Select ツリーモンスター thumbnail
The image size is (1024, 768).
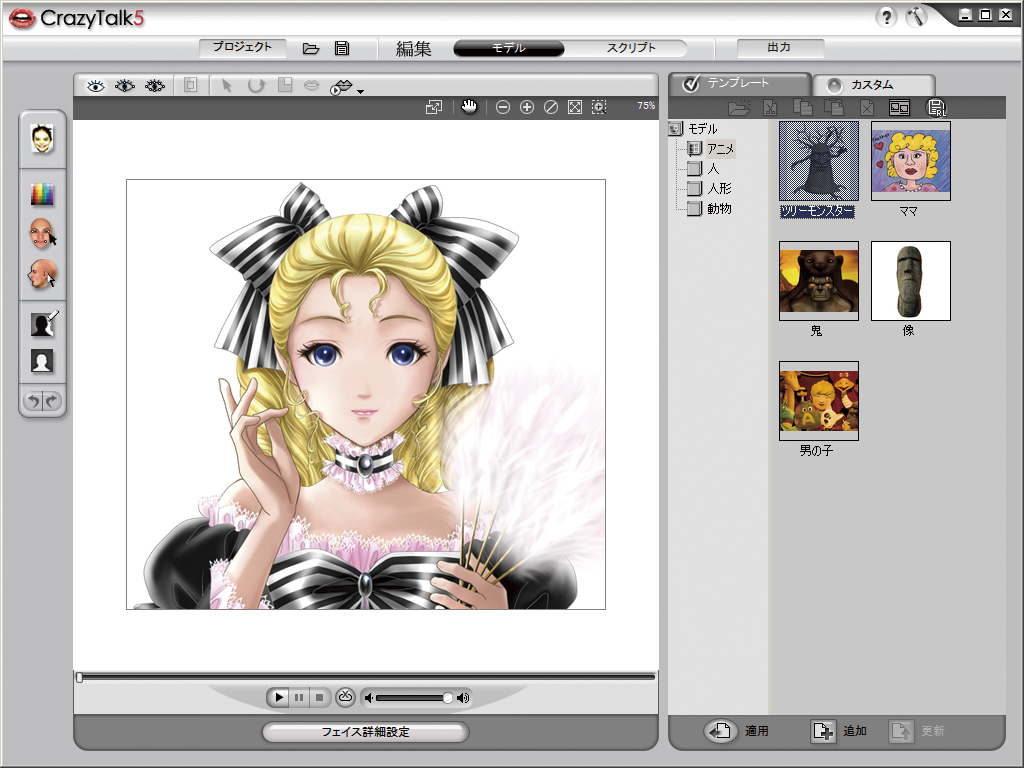pyautogui.click(x=819, y=161)
